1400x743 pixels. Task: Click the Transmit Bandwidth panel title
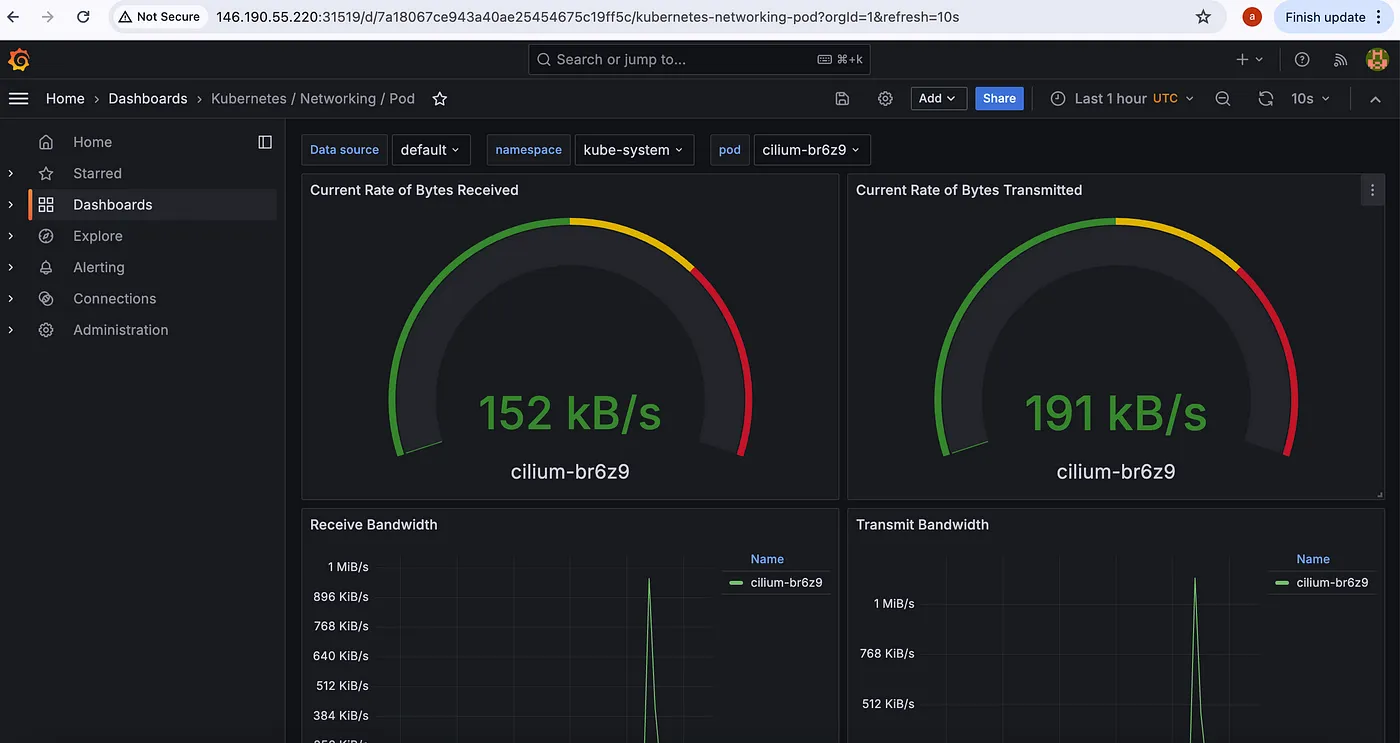point(922,524)
